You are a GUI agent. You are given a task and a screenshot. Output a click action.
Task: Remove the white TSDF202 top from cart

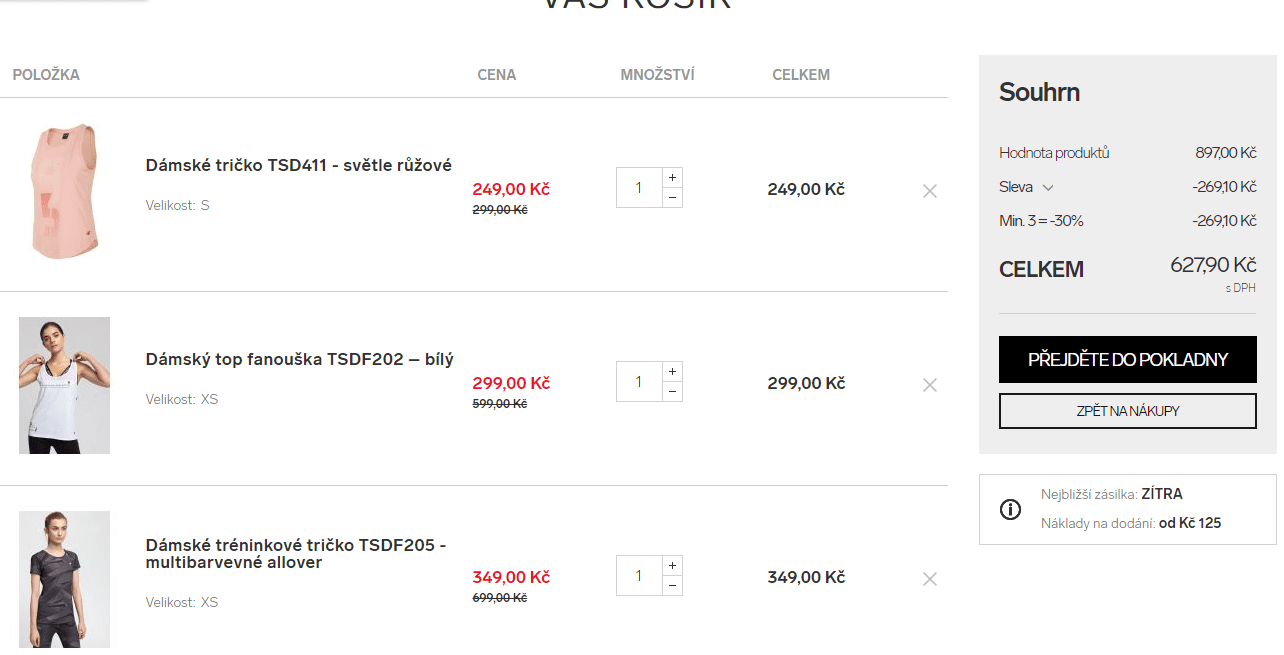click(x=930, y=385)
